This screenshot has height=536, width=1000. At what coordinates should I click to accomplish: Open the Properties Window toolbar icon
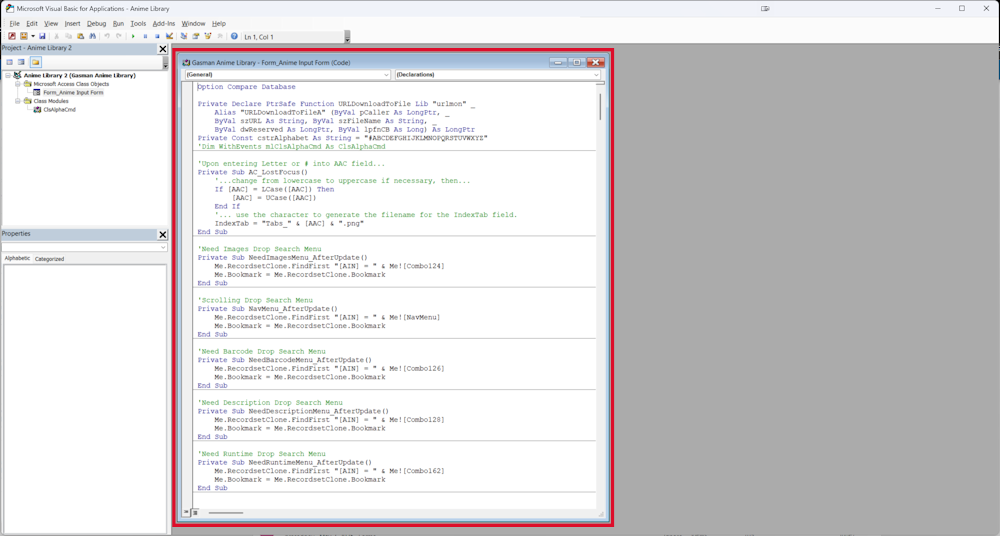(x=196, y=36)
